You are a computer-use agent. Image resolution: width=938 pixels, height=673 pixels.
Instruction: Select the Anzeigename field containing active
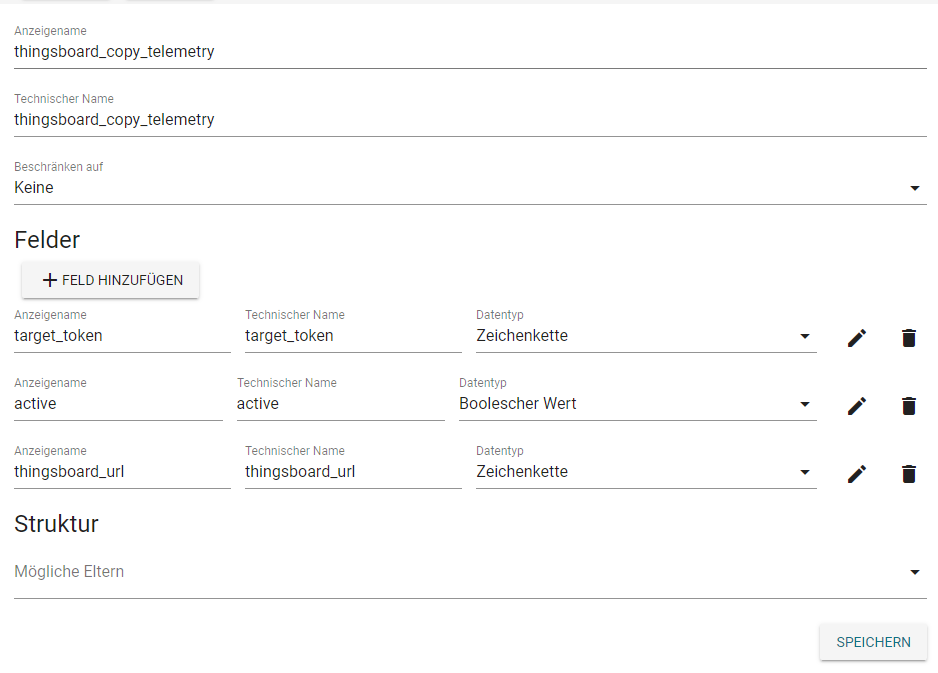pyautogui.click(x=118, y=404)
